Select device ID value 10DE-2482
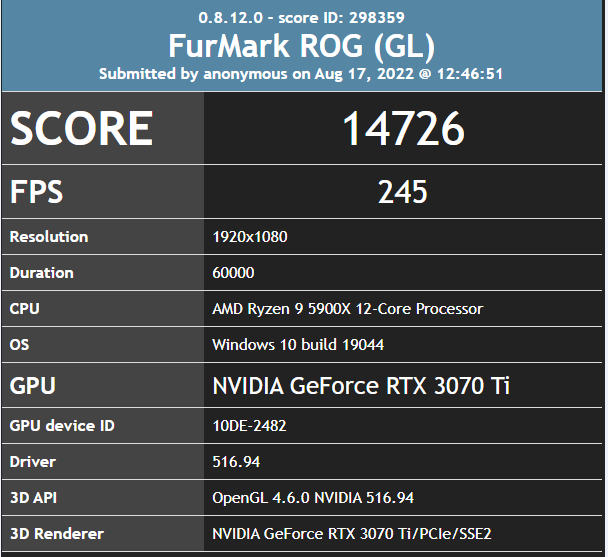Screen dimensions: 608x557 (x=249, y=426)
